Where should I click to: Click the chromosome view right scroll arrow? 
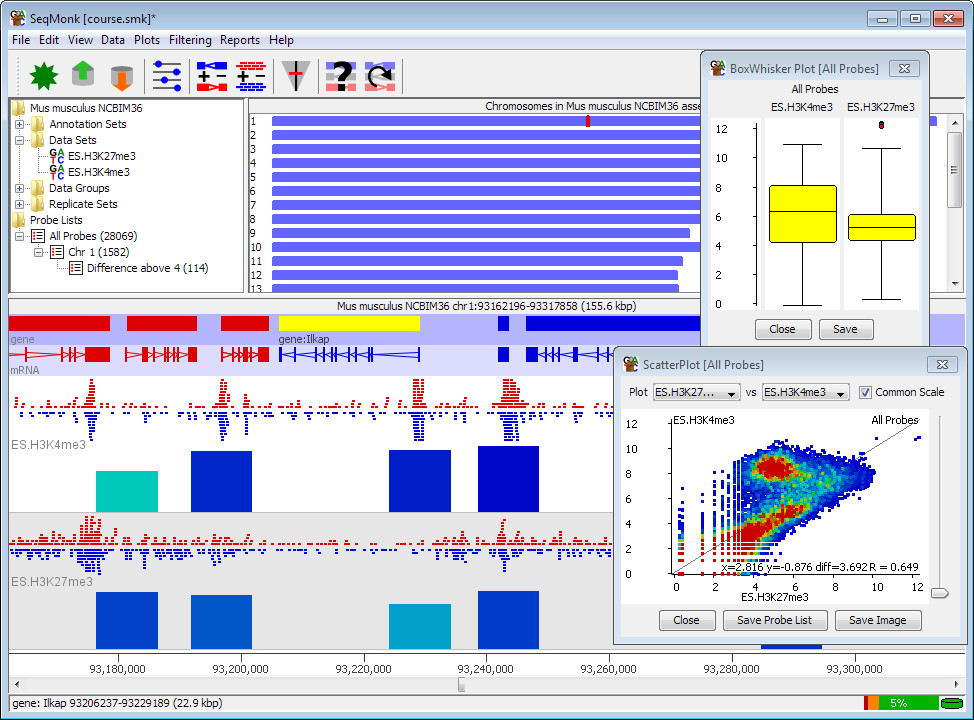(957, 685)
